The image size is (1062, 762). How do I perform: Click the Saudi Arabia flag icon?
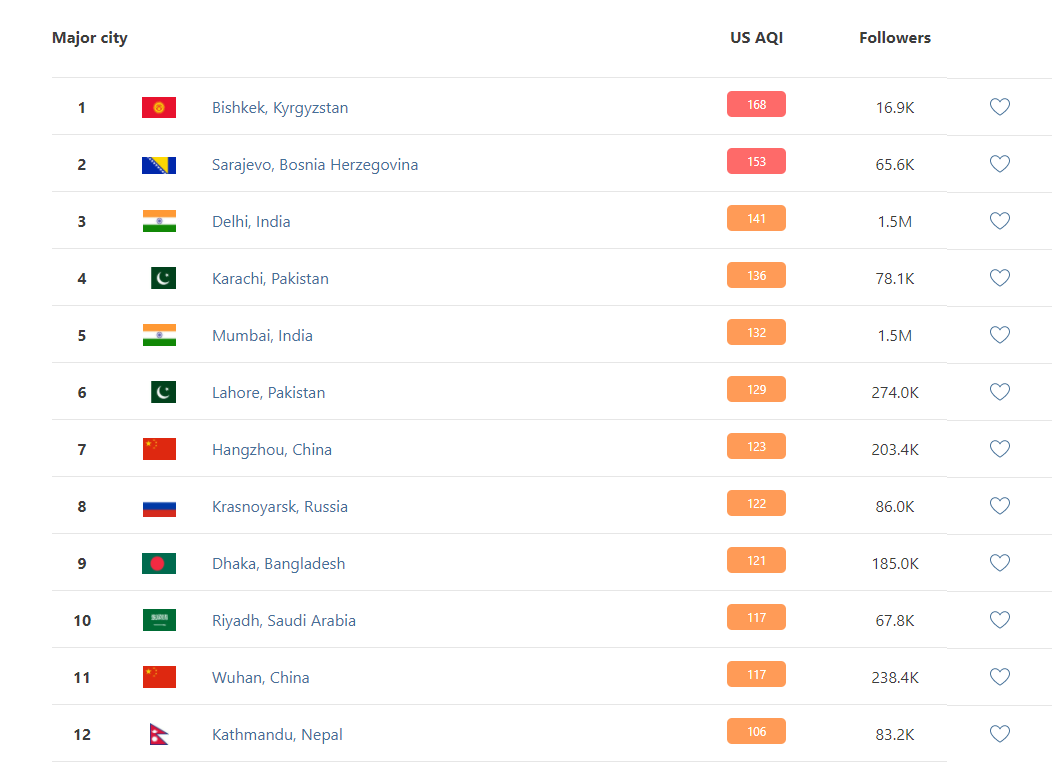tap(159, 620)
